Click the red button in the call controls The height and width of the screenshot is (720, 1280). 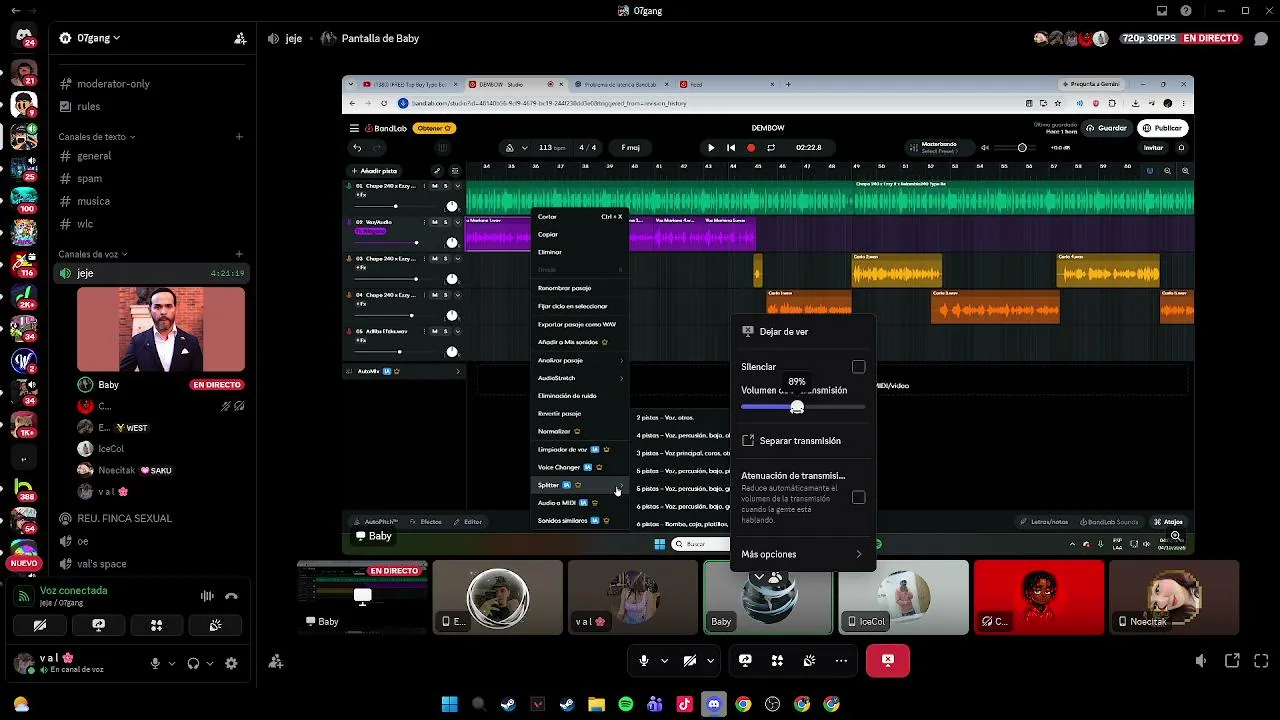(x=888, y=660)
